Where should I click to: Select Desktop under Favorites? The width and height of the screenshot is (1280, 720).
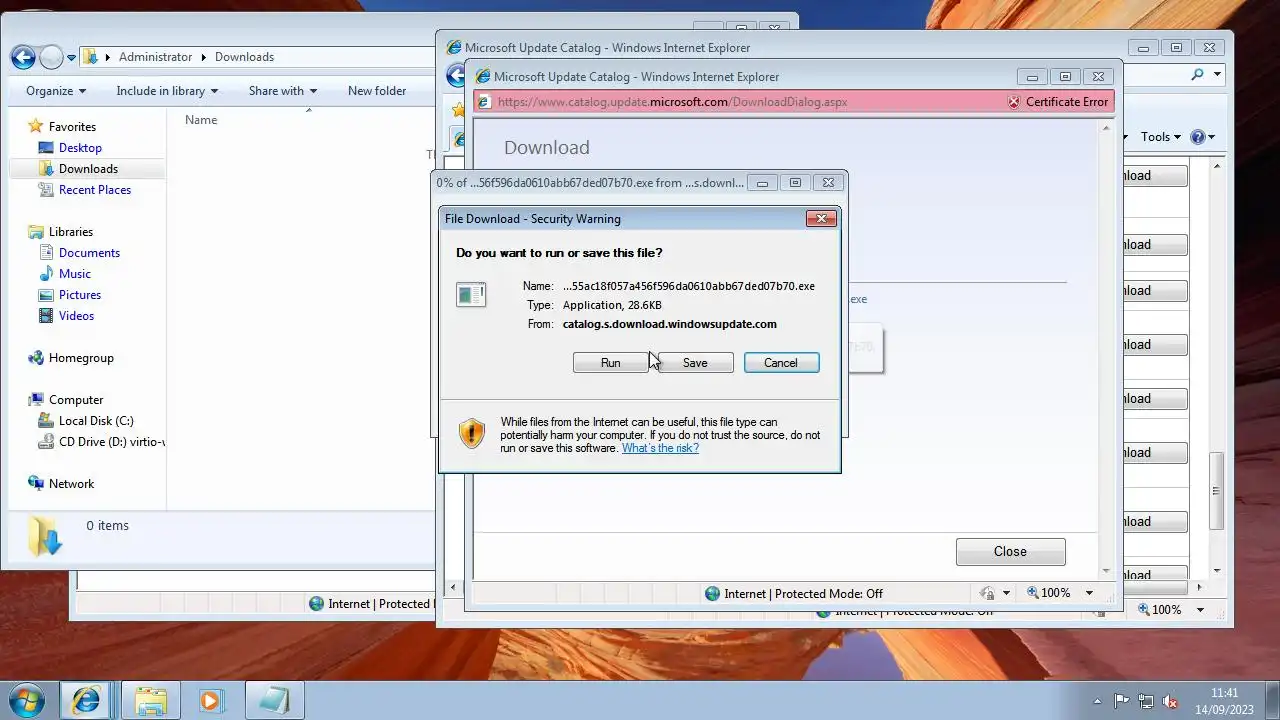(x=80, y=148)
